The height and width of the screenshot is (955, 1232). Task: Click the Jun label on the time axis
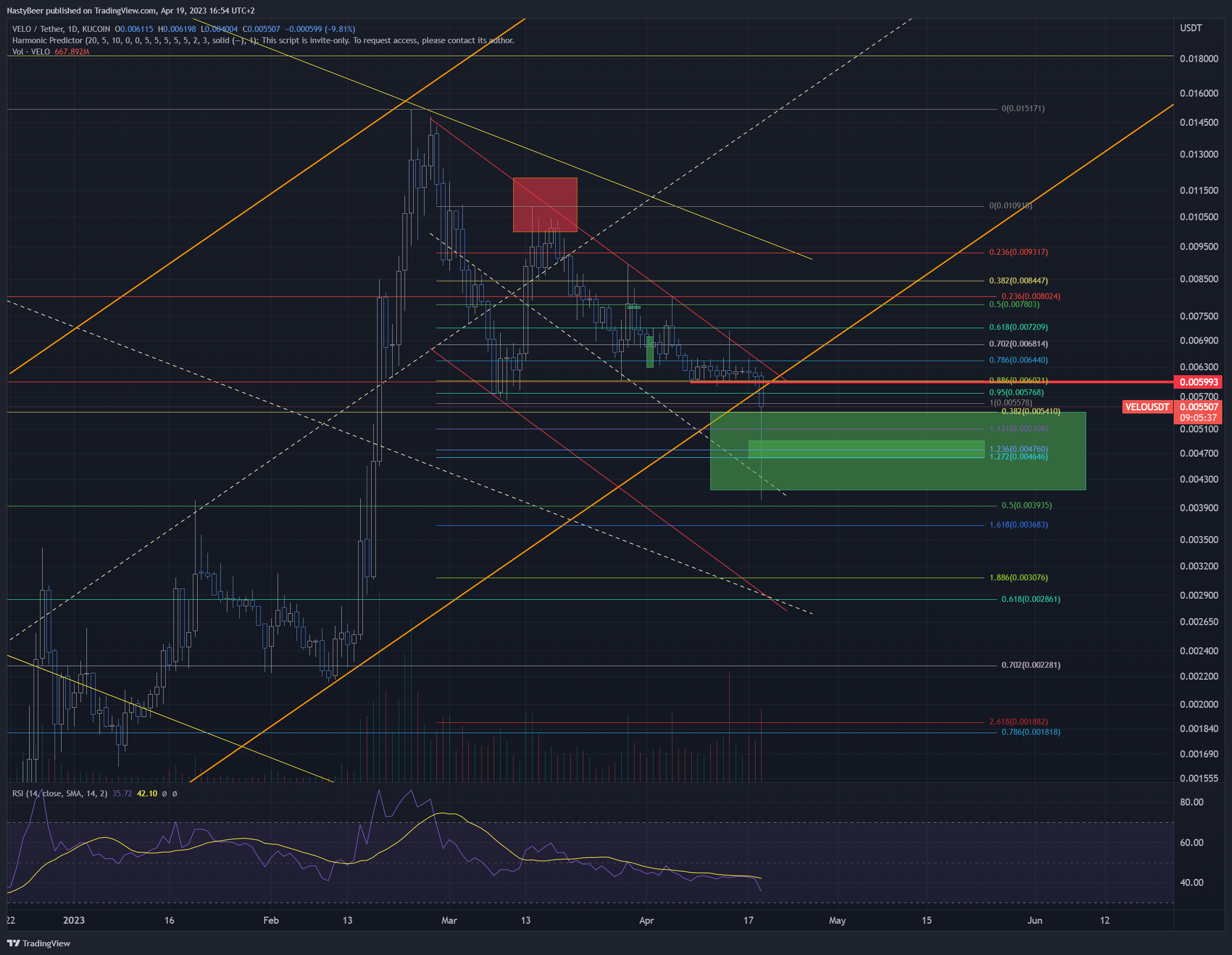1034,920
